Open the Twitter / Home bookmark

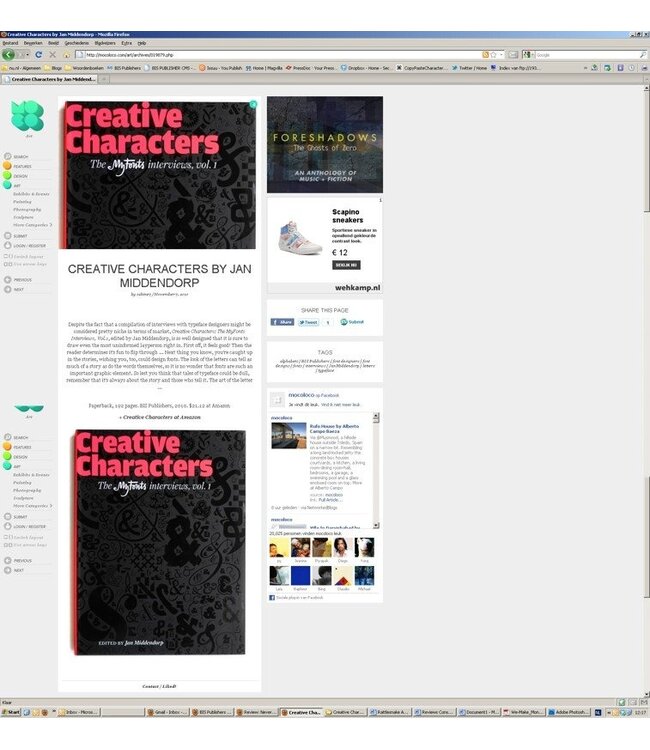[469, 68]
